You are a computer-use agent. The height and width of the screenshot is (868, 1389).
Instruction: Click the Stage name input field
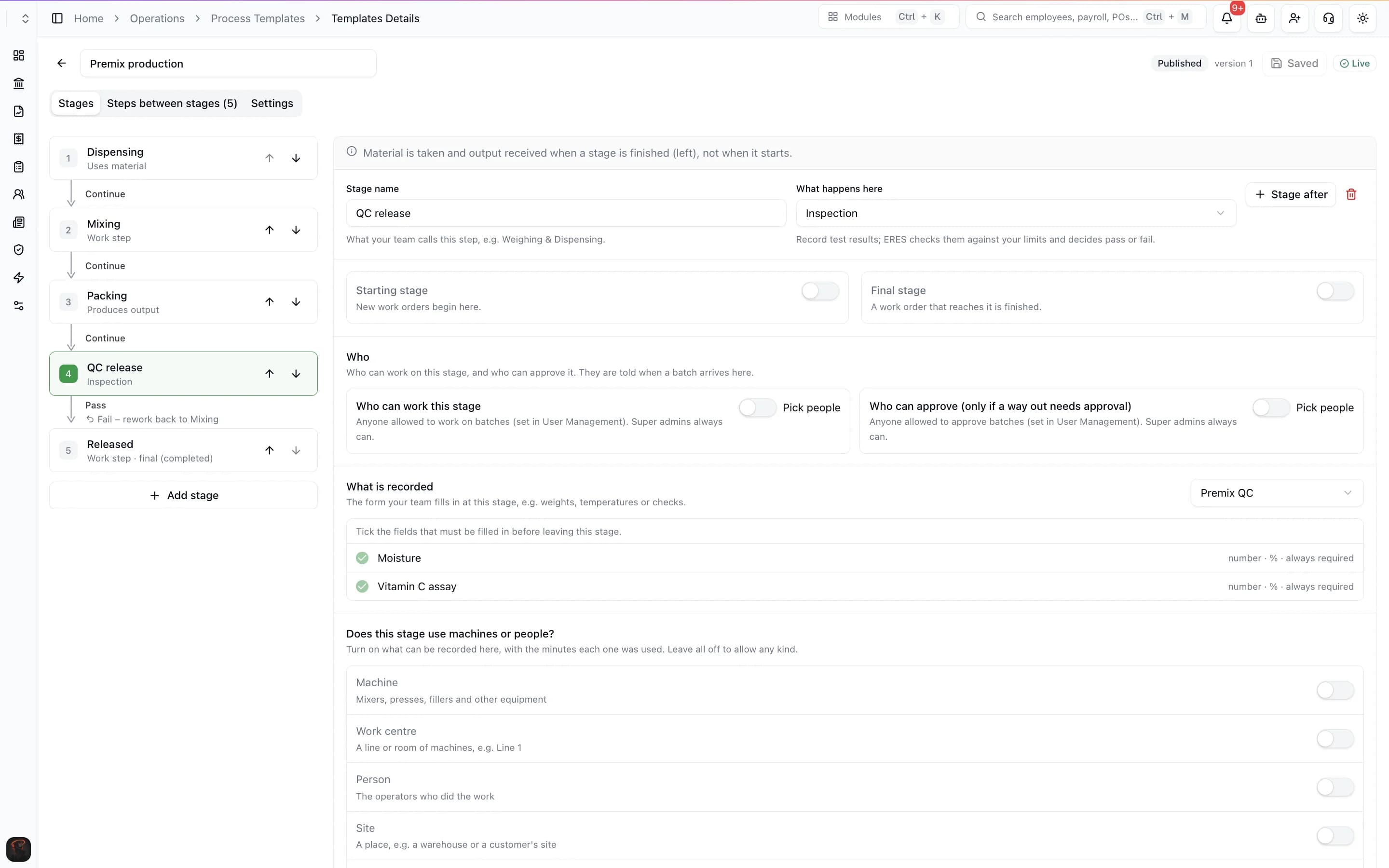(566, 213)
